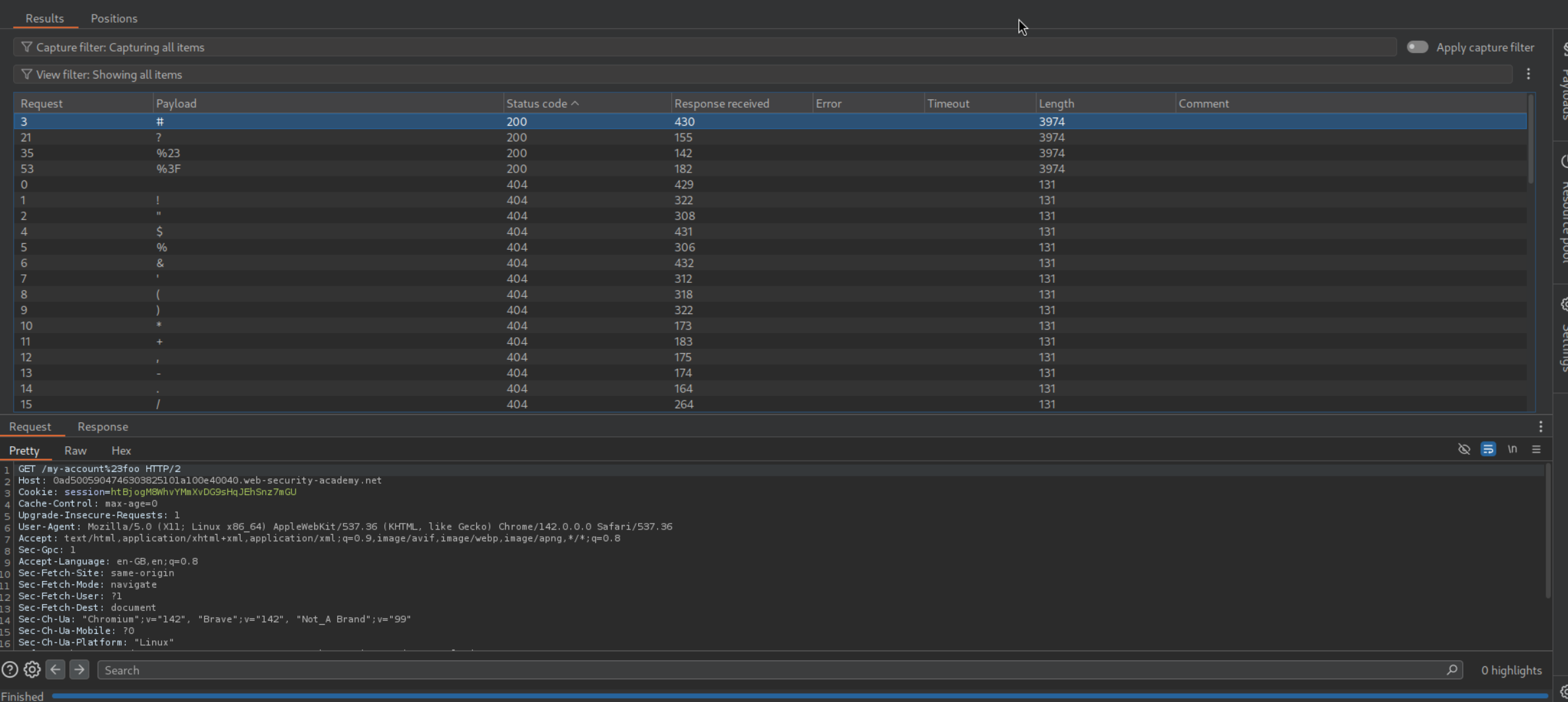Click the Capture filter funnel icon
The image size is (1568, 702).
pyautogui.click(x=26, y=47)
